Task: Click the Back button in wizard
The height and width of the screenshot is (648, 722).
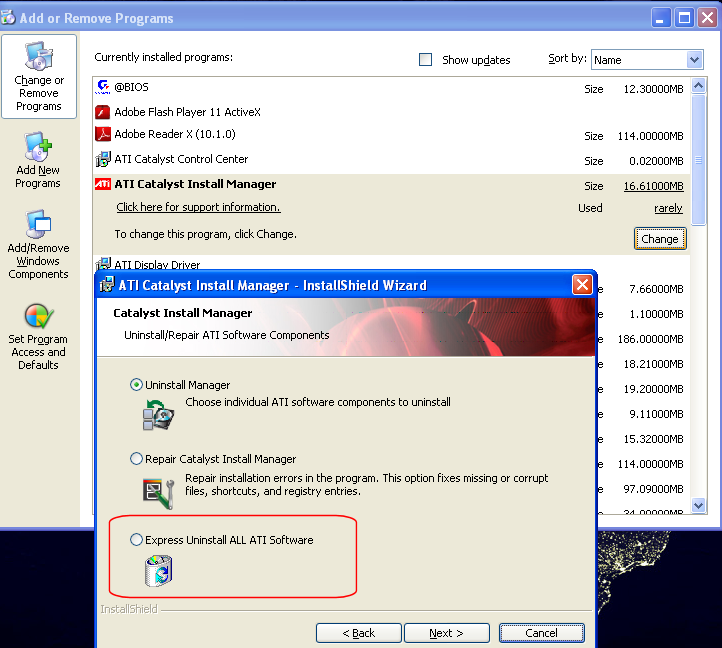Action: tap(359, 633)
